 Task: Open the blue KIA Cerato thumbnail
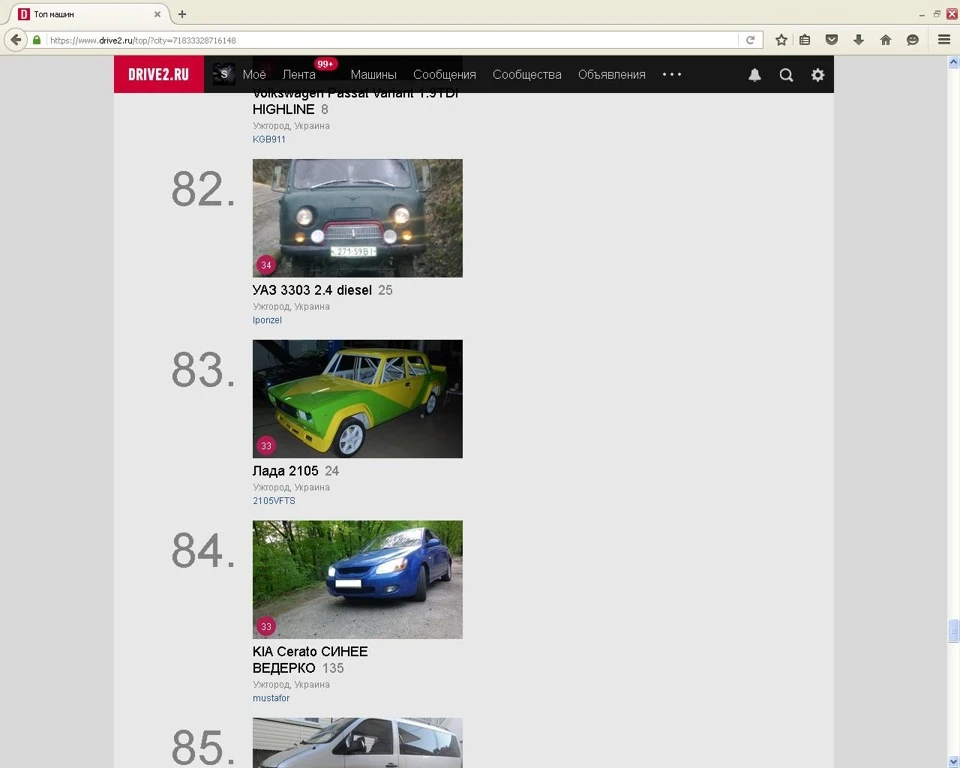358,579
